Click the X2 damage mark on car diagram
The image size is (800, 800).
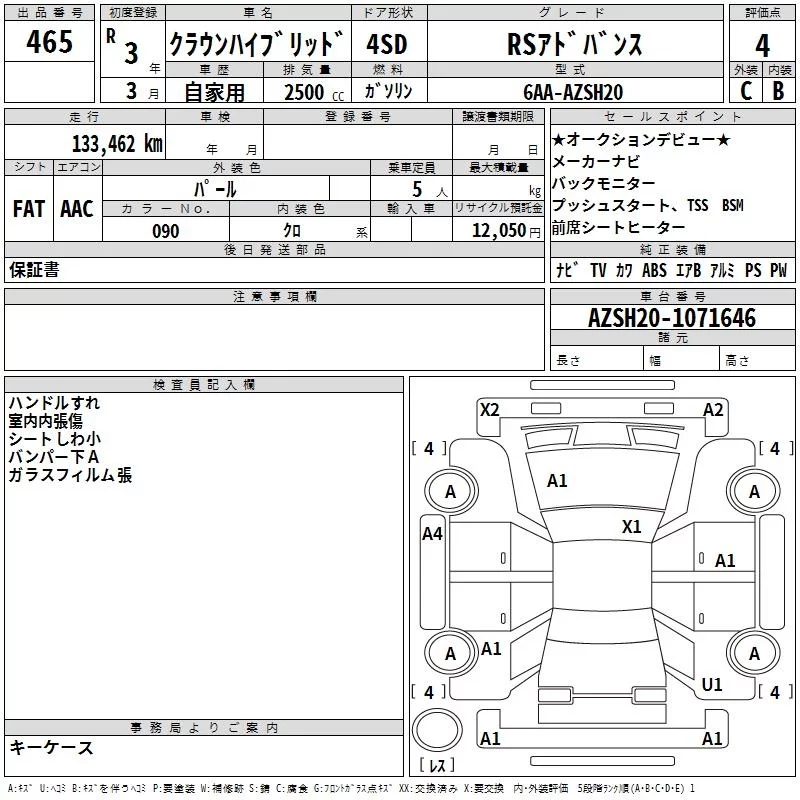pos(489,410)
